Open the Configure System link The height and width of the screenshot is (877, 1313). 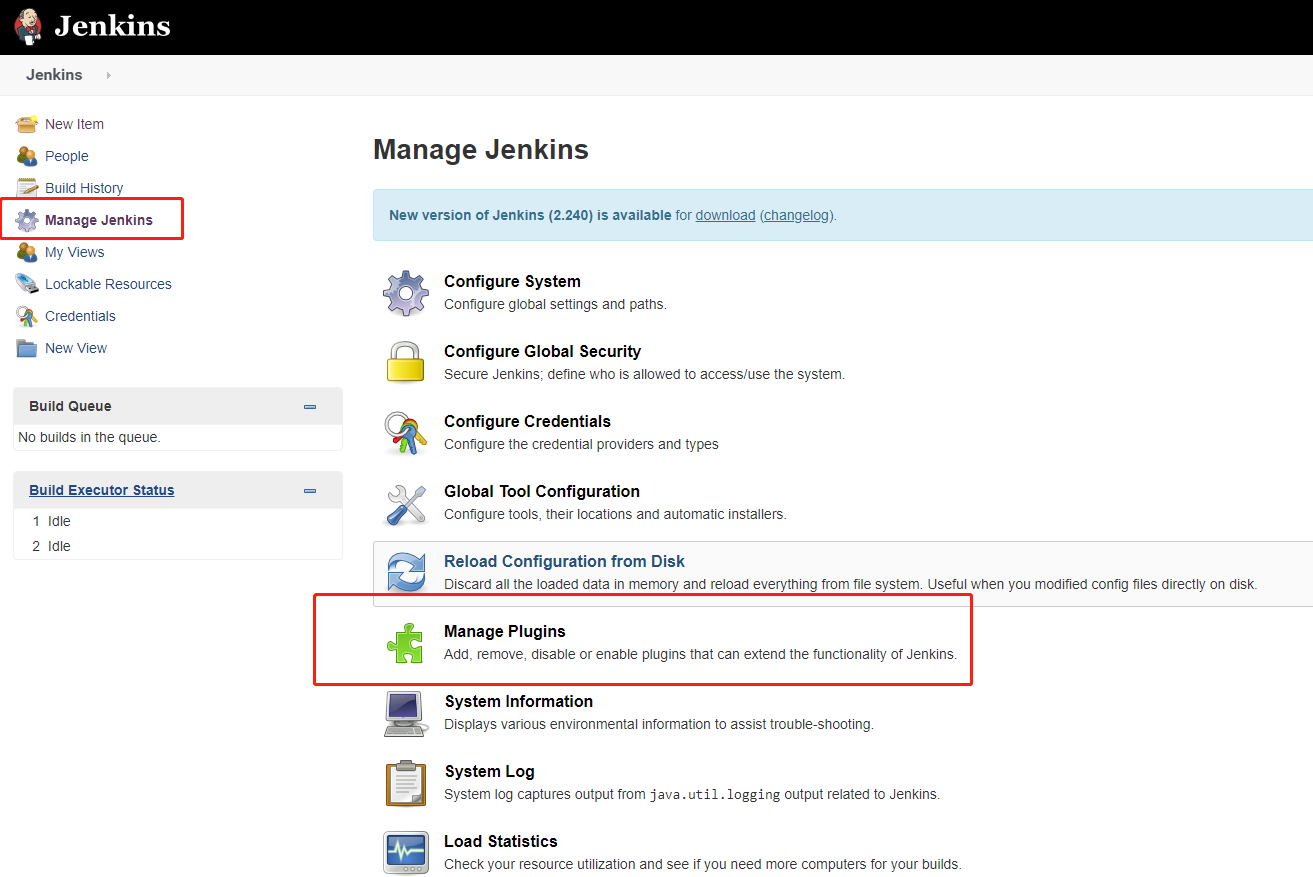(x=512, y=282)
